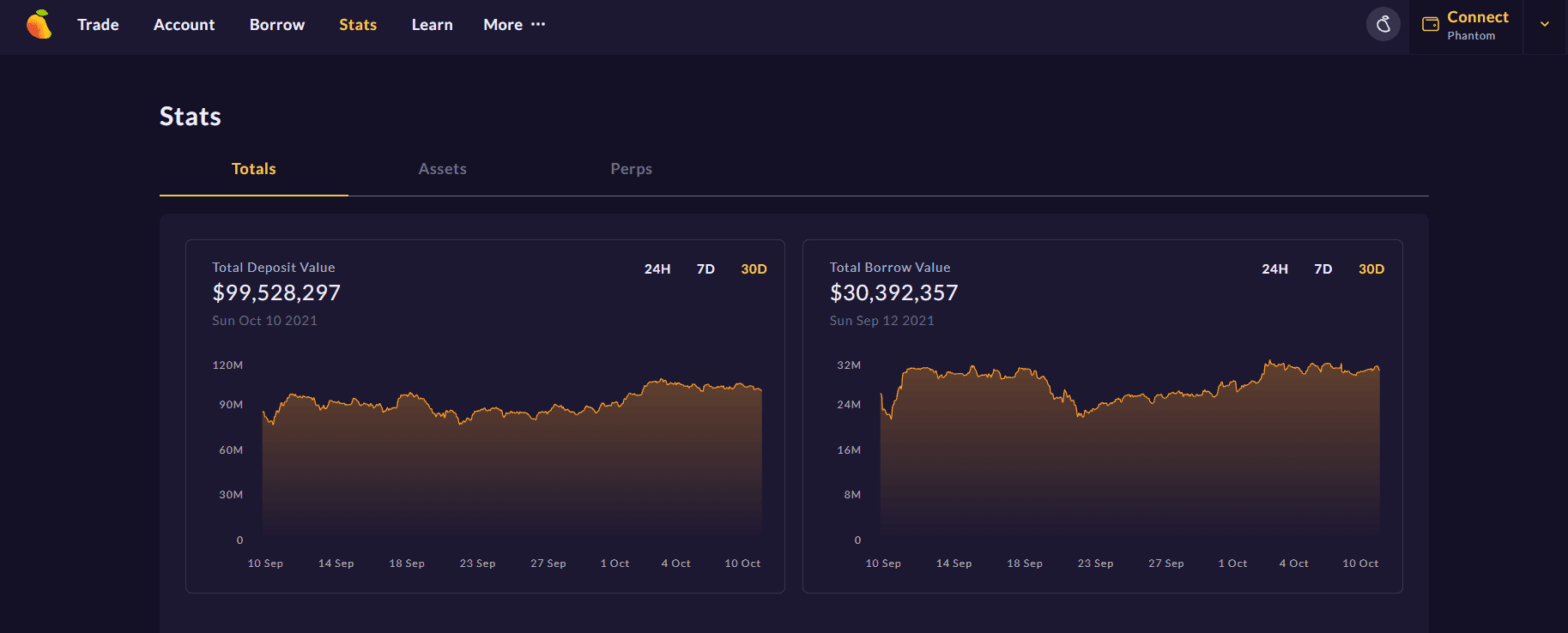Switch to the Perps tab
Screen dimensions: 1568x633
(632, 169)
